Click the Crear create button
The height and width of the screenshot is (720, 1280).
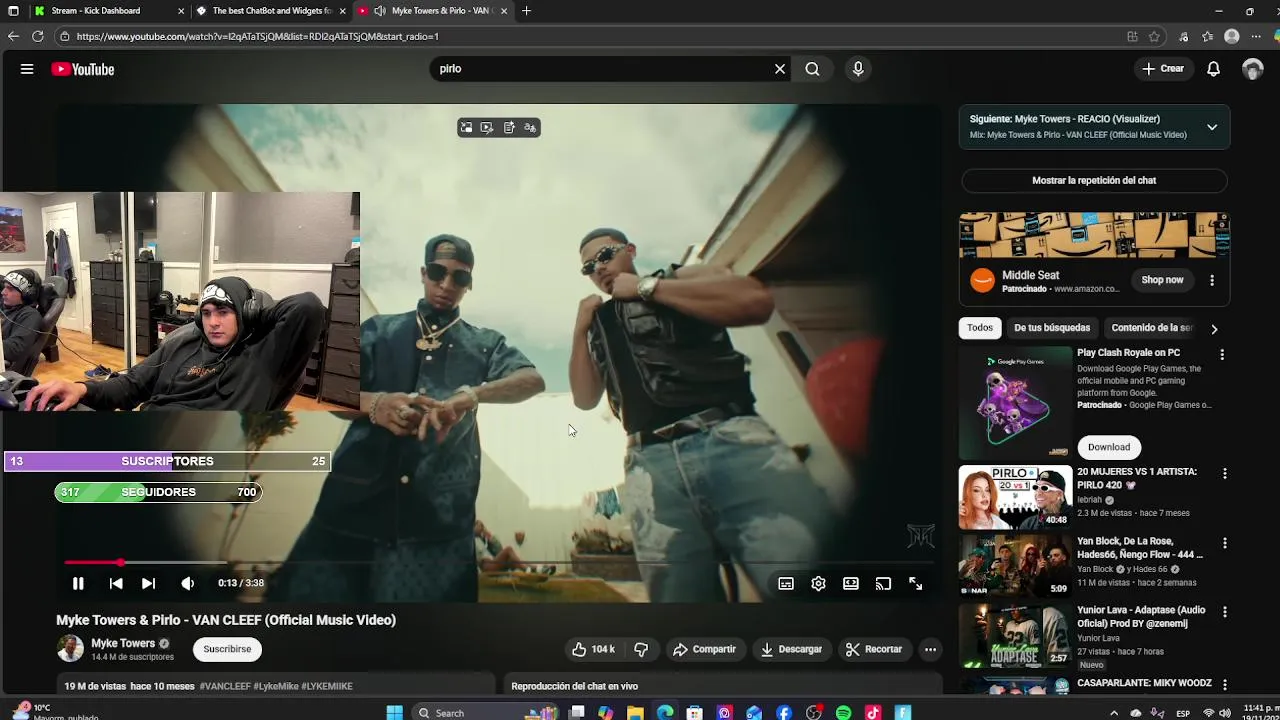tap(1163, 69)
